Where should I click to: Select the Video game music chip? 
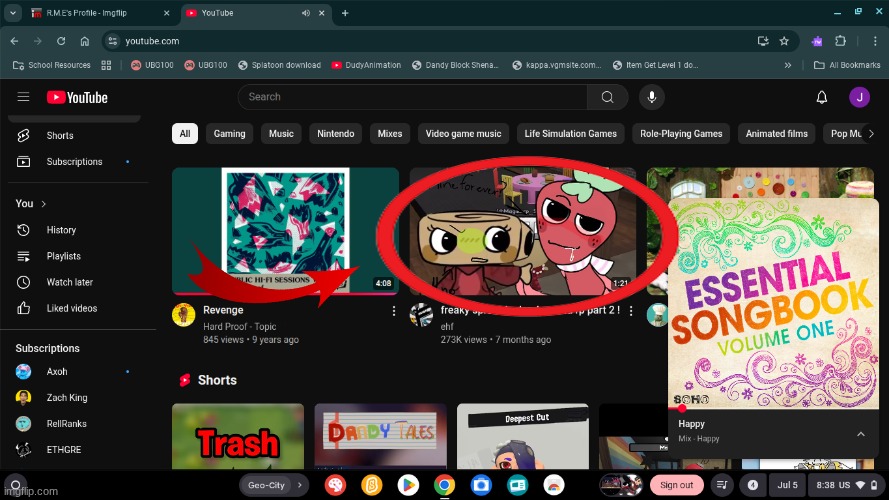(x=463, y=134)
